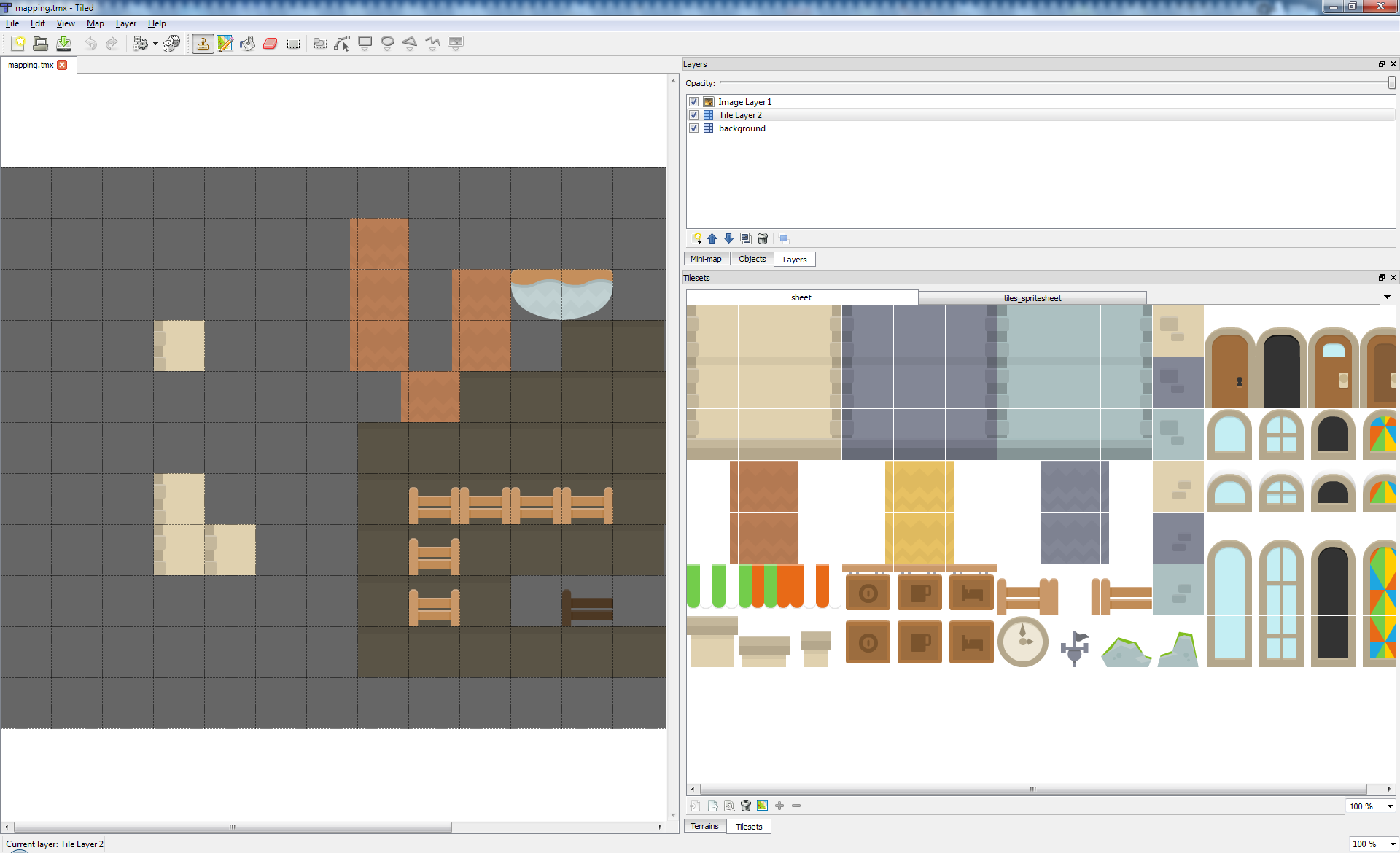Select the Insert Tile object tool
This screenshot has height=853, width=1400.
pyautogui.click(x=456, y=44)
